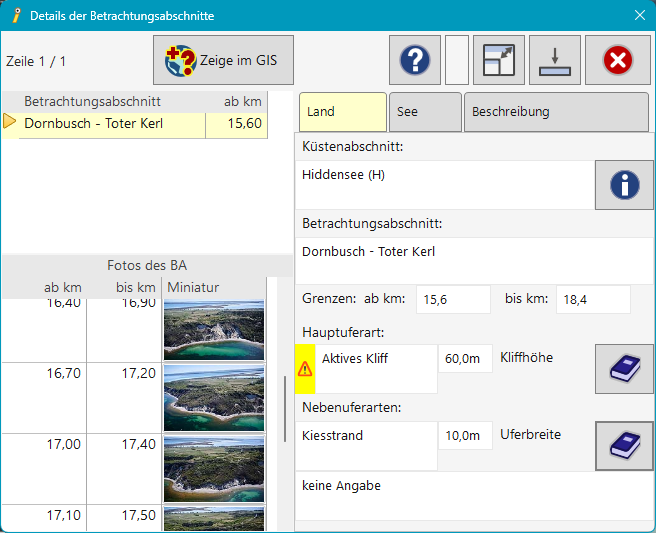Click the yellow warning triangle at Hauptuferart

click(x=305, y=369)
